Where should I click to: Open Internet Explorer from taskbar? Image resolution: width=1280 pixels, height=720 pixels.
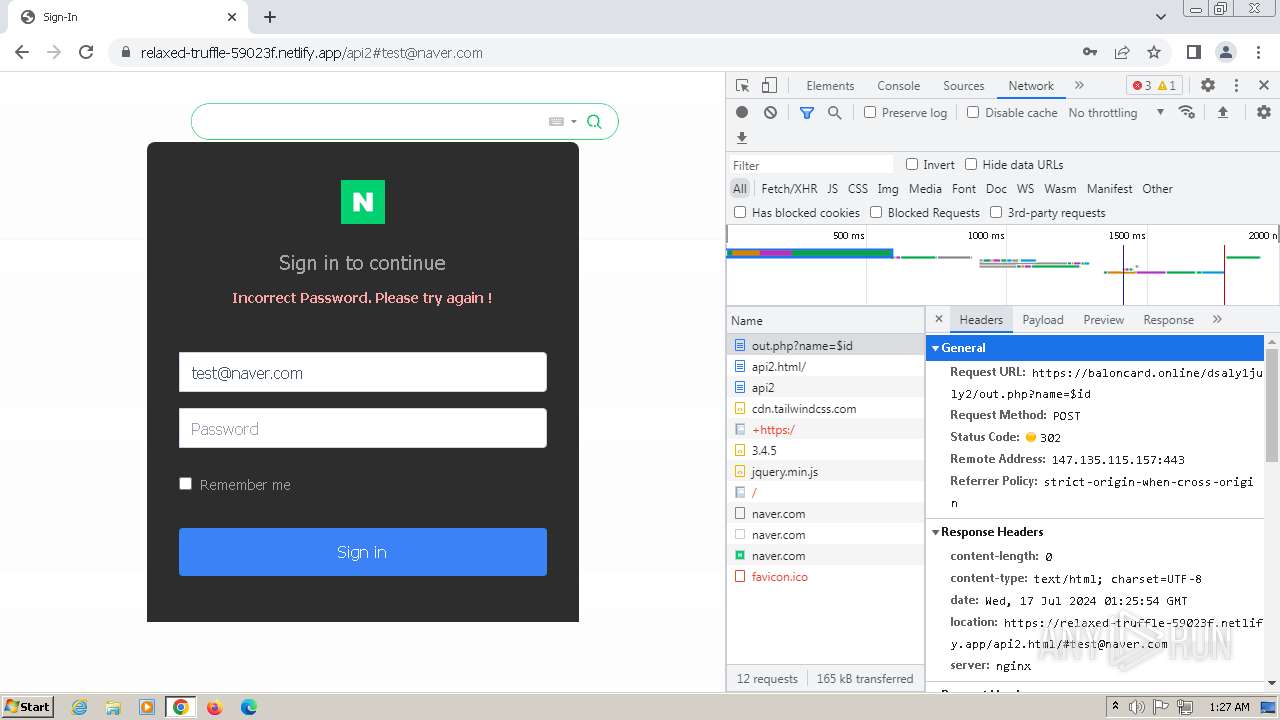point(79,707)
